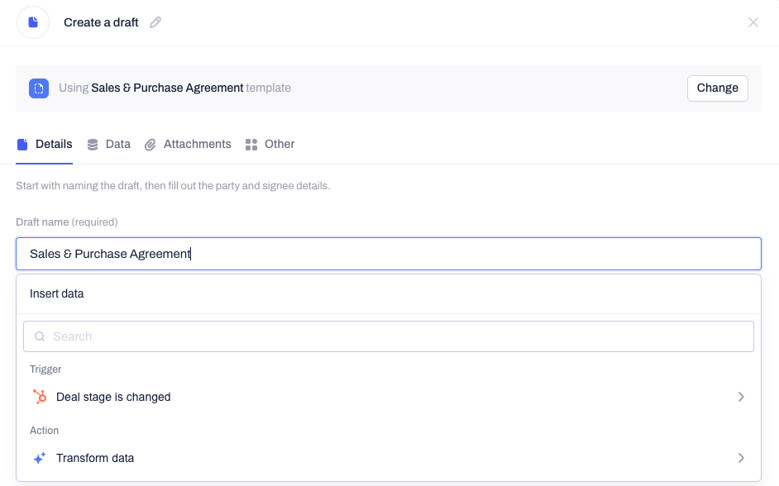Select the Other tab
Viewport: 779px width, 486px height.
click(270, 145)
